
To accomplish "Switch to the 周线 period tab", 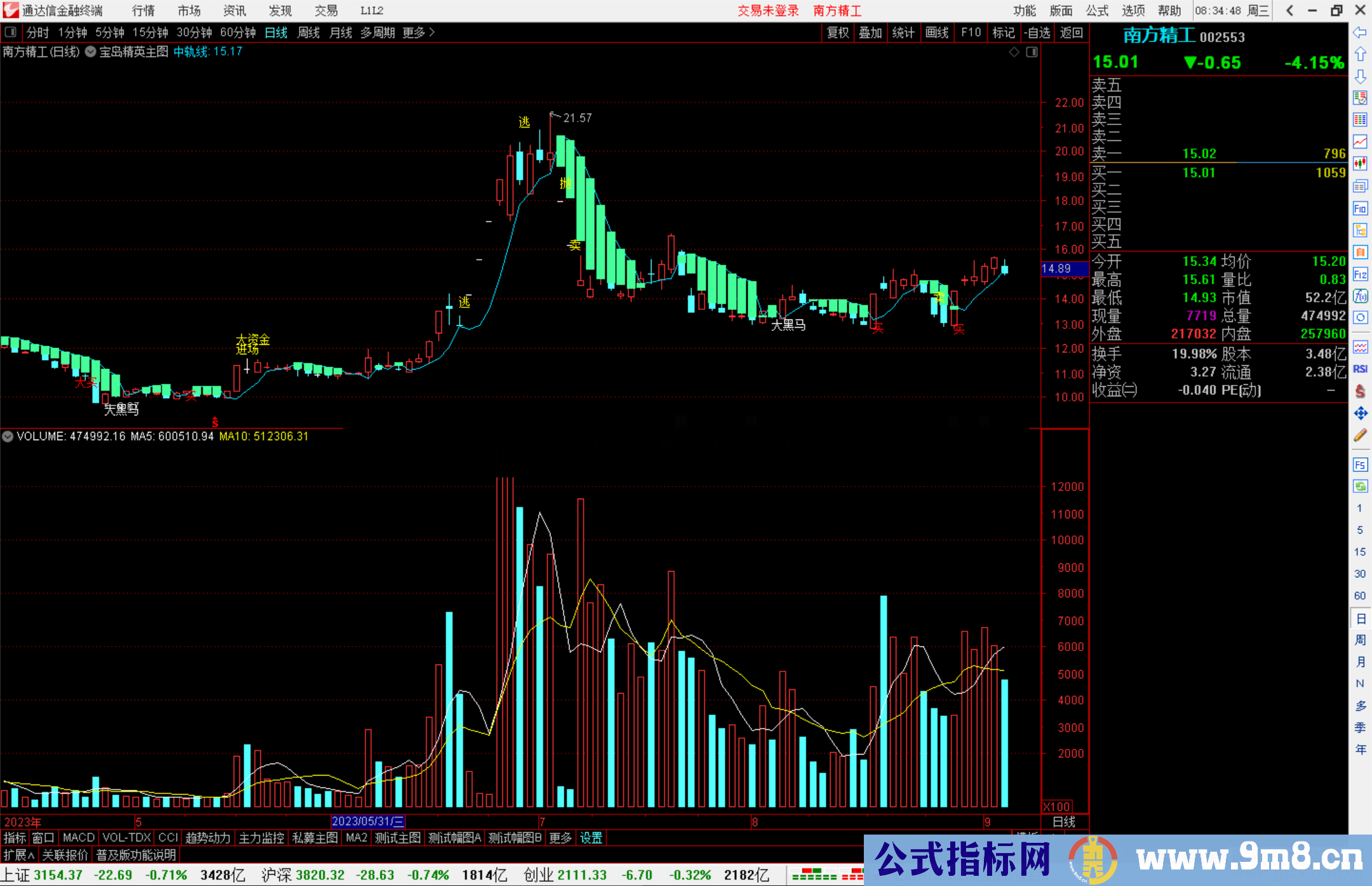I will (x=309, y=32).
